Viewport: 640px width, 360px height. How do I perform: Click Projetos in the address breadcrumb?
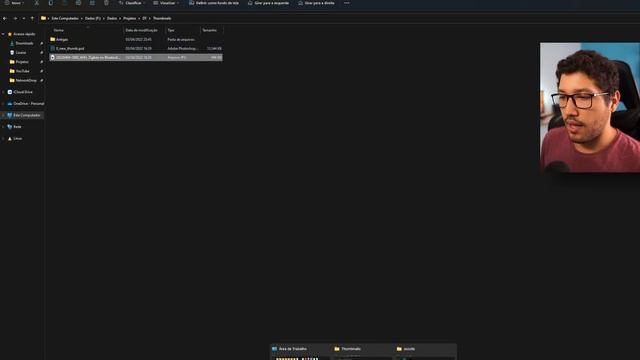tap(129, 18)
